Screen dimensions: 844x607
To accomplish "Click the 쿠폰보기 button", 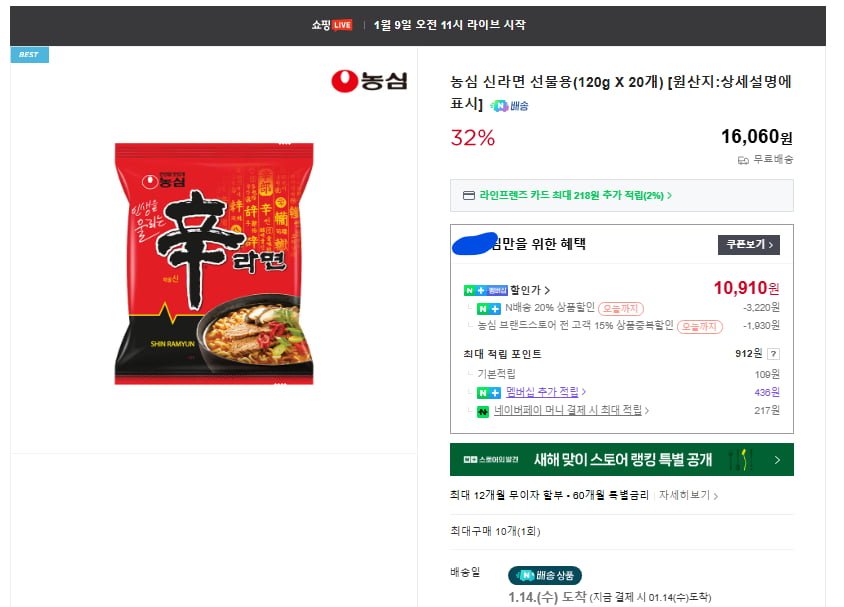I will tap(748, 244).
